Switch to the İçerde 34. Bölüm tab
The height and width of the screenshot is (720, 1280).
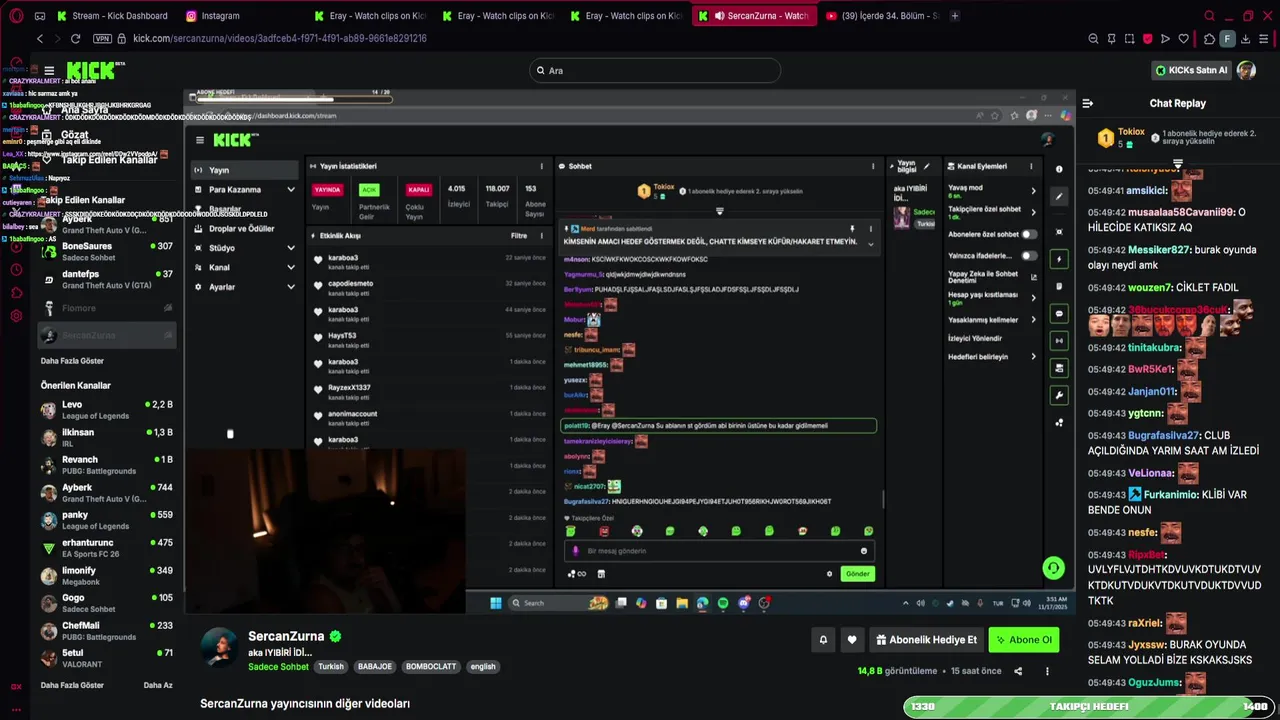click(x=882, y=16)
